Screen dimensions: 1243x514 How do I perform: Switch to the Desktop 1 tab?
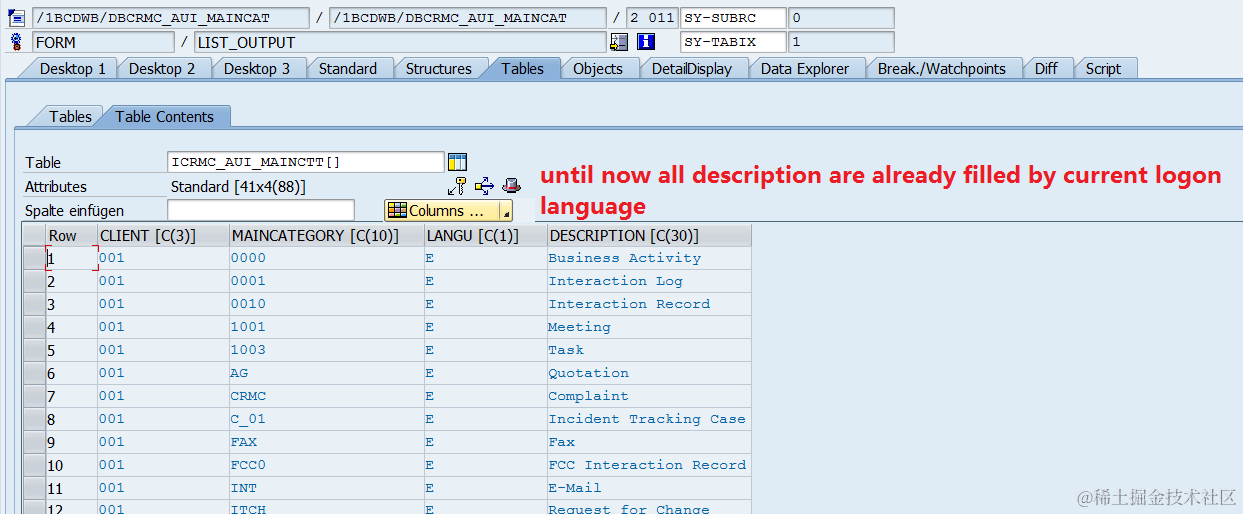click(72, 68)
